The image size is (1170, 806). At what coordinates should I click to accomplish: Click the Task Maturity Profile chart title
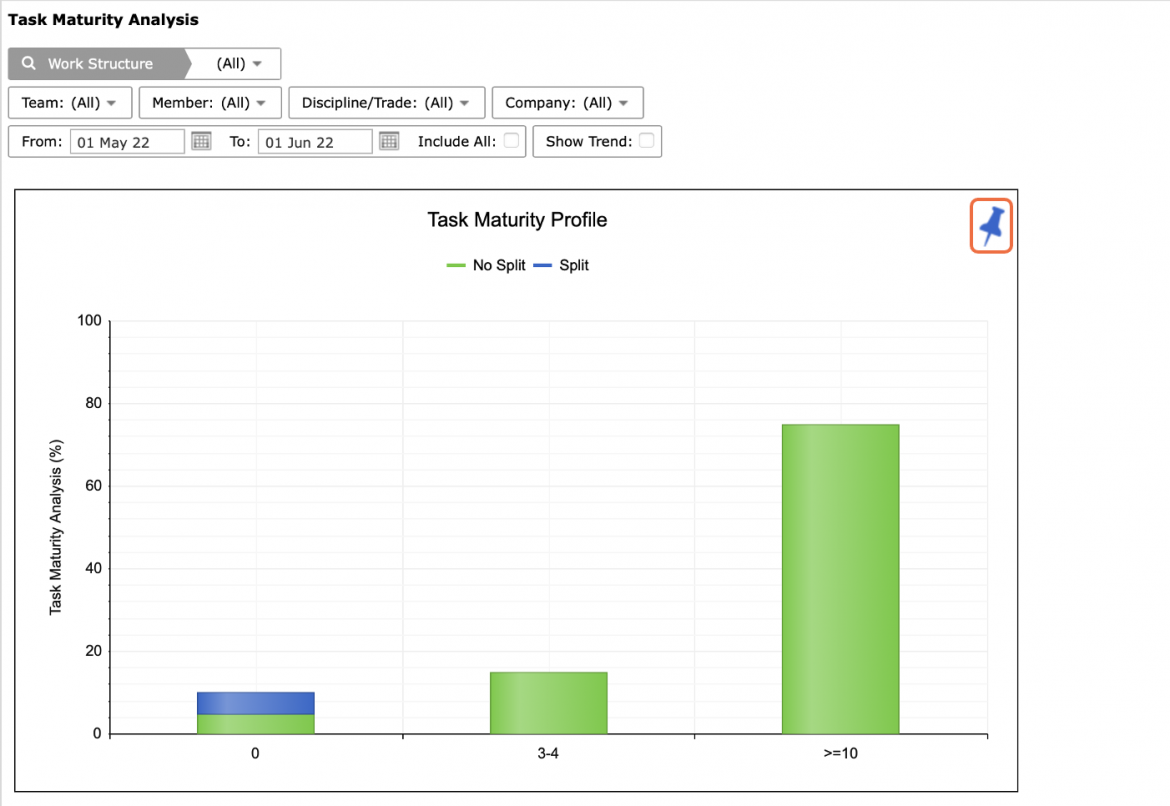click(517, 219)
